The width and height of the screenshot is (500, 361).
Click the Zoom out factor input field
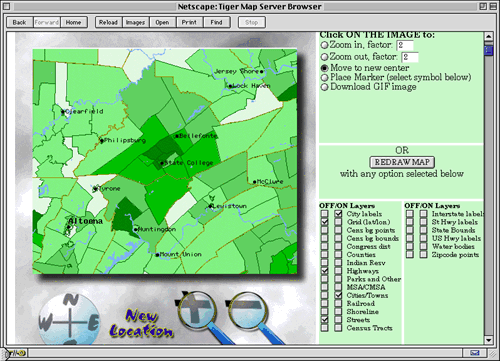pos(410,57)
